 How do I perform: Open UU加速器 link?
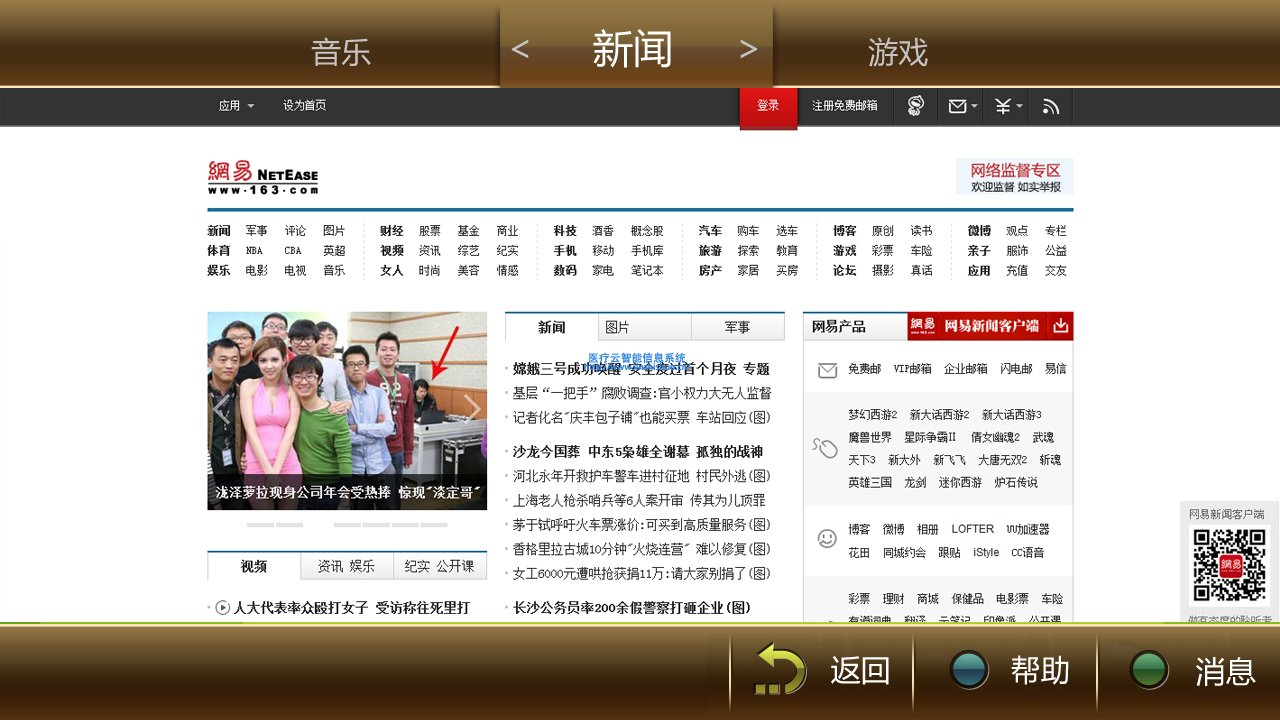click(x=1028, y=529)
